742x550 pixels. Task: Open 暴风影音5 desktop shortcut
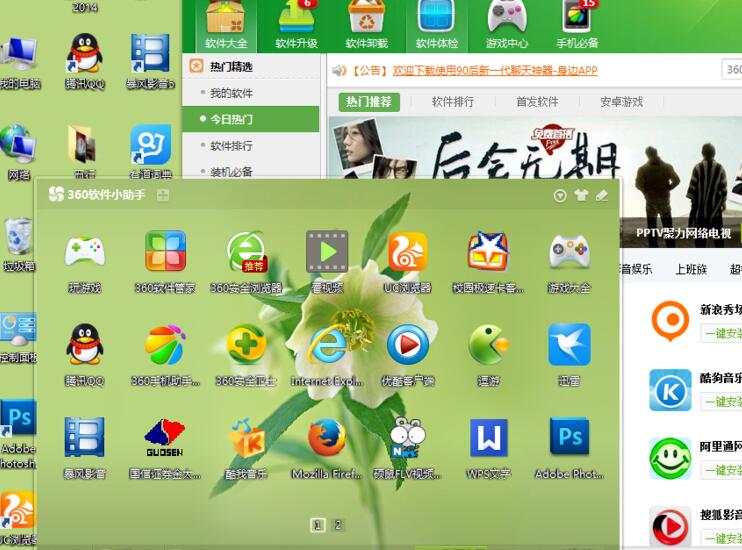[x=150, y=61]
